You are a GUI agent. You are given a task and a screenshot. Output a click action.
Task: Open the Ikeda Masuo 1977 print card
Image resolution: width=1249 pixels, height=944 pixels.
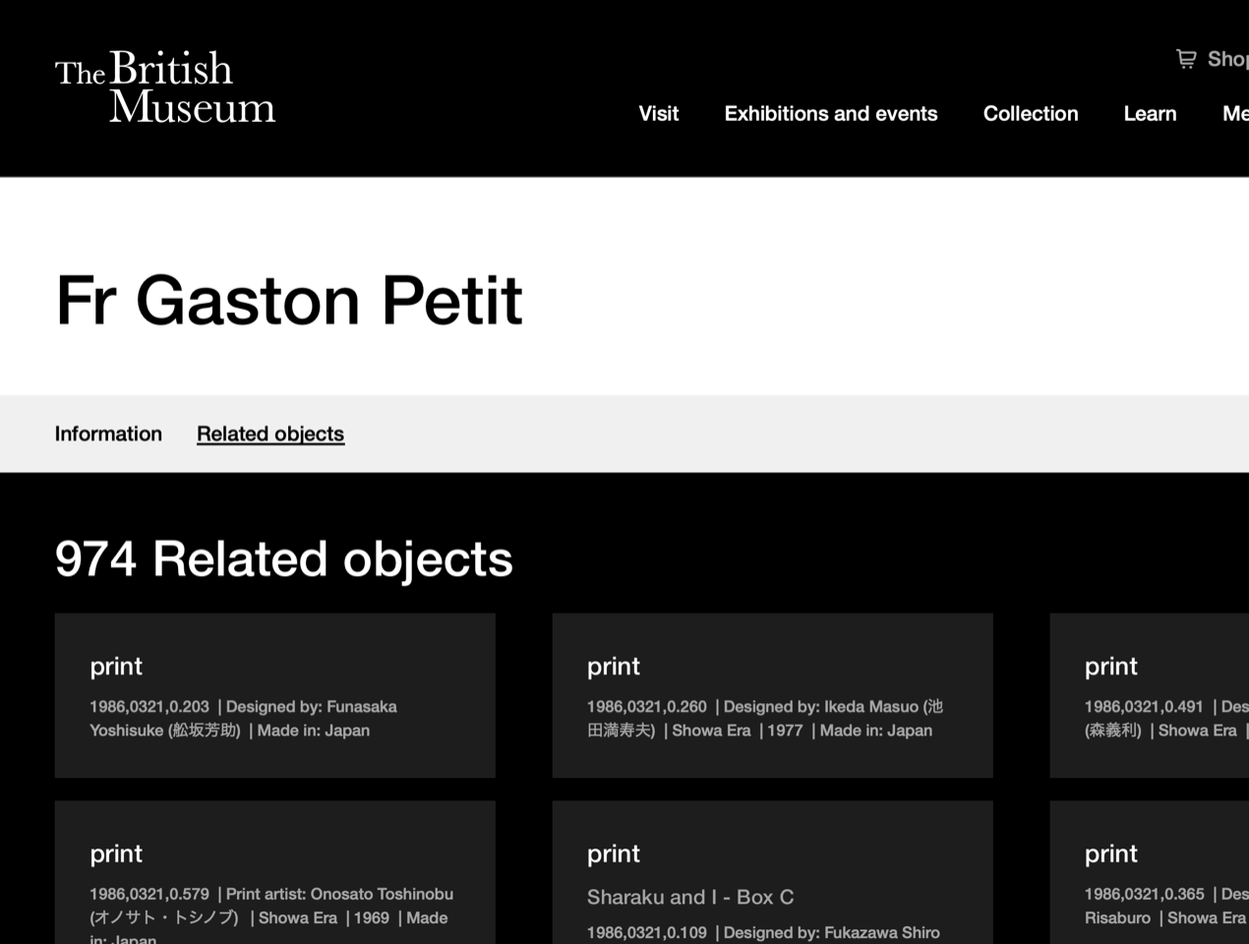tap(772, 695)
